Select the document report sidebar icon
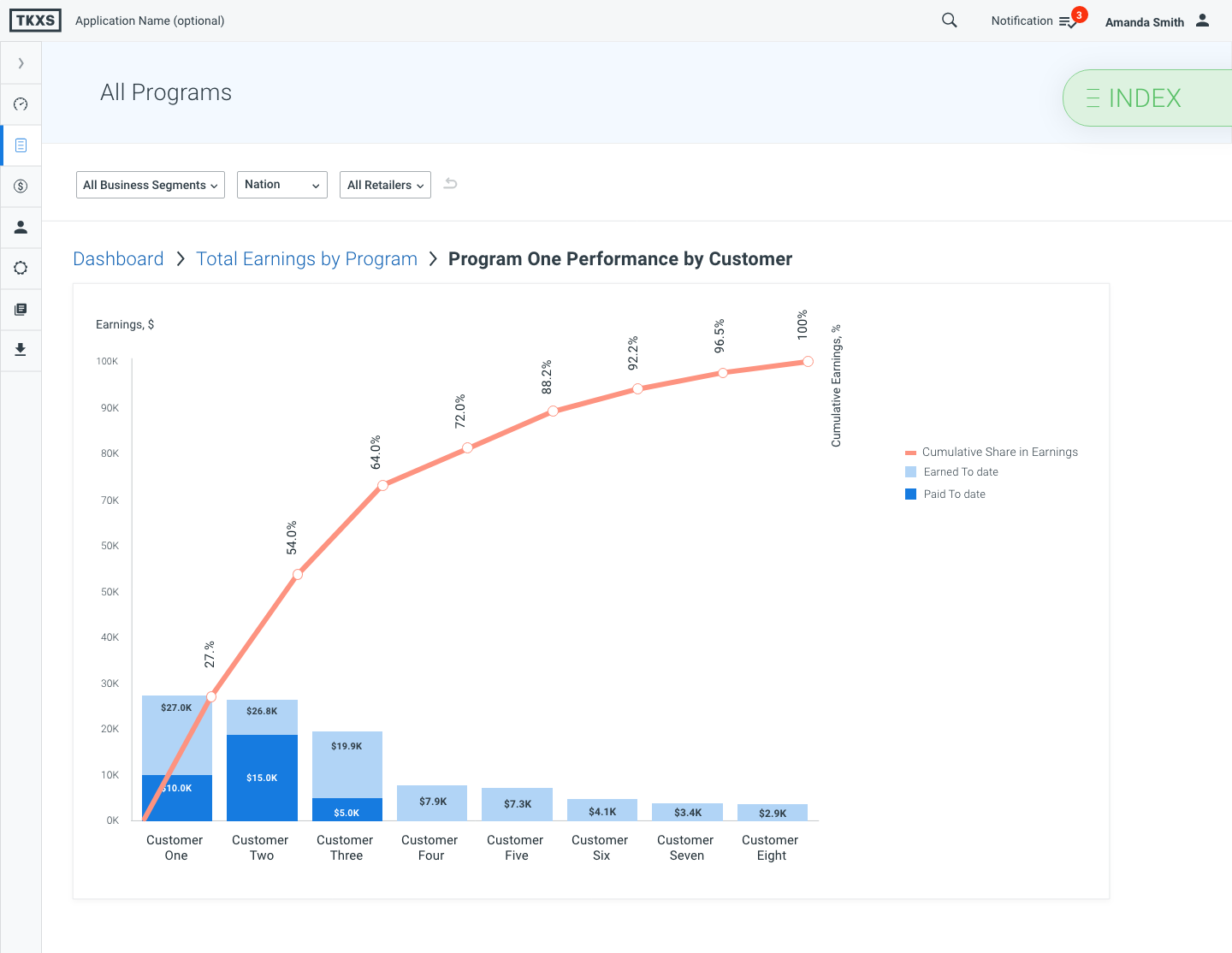 21,145
